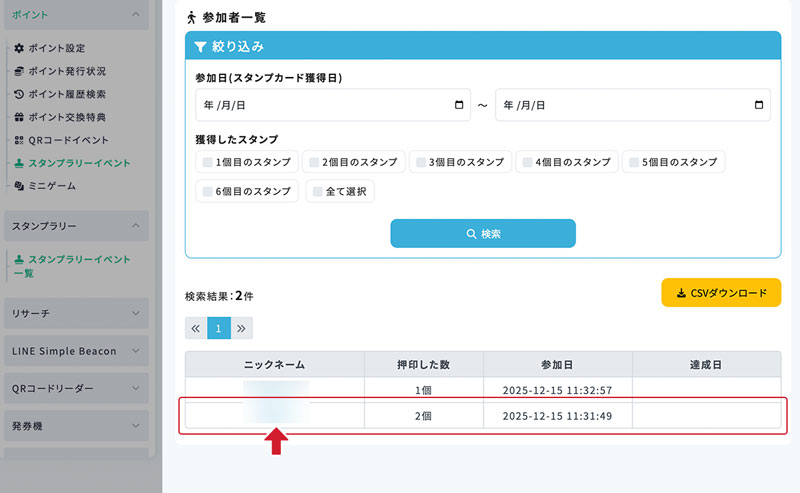Click the gift icon for ポイント交換特典

coord(19,117)
